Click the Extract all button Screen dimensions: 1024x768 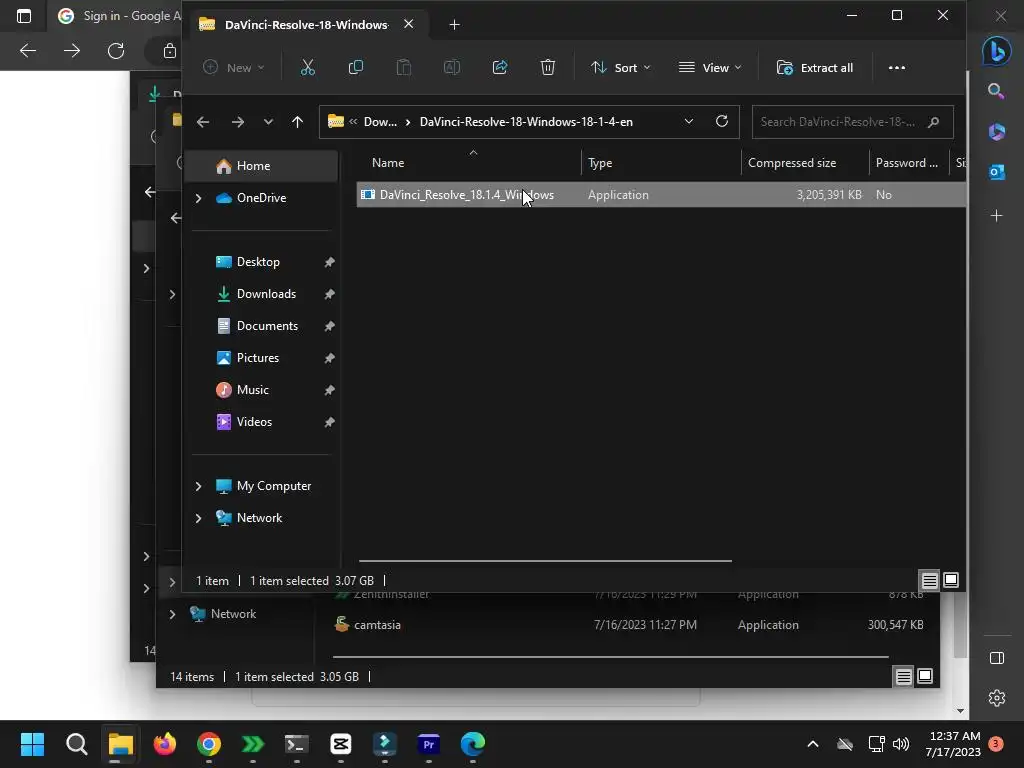pos(814,67)
